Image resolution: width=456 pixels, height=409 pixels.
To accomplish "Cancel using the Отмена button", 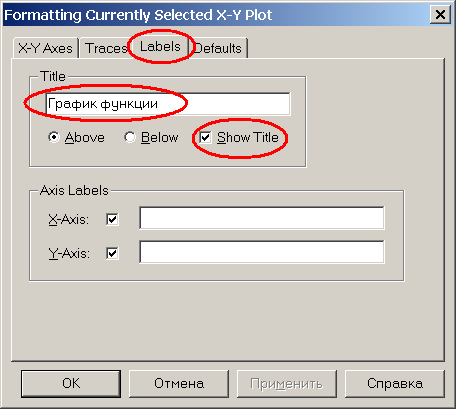I will 179,384.
